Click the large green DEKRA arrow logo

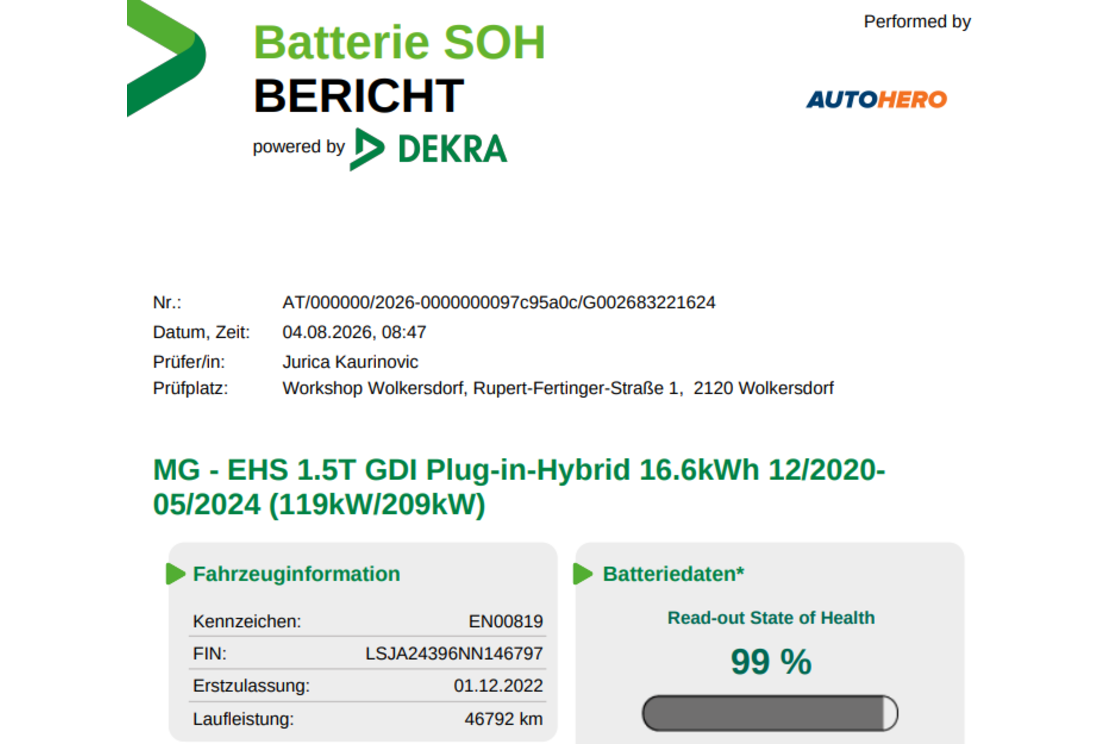tap(166, 57)
